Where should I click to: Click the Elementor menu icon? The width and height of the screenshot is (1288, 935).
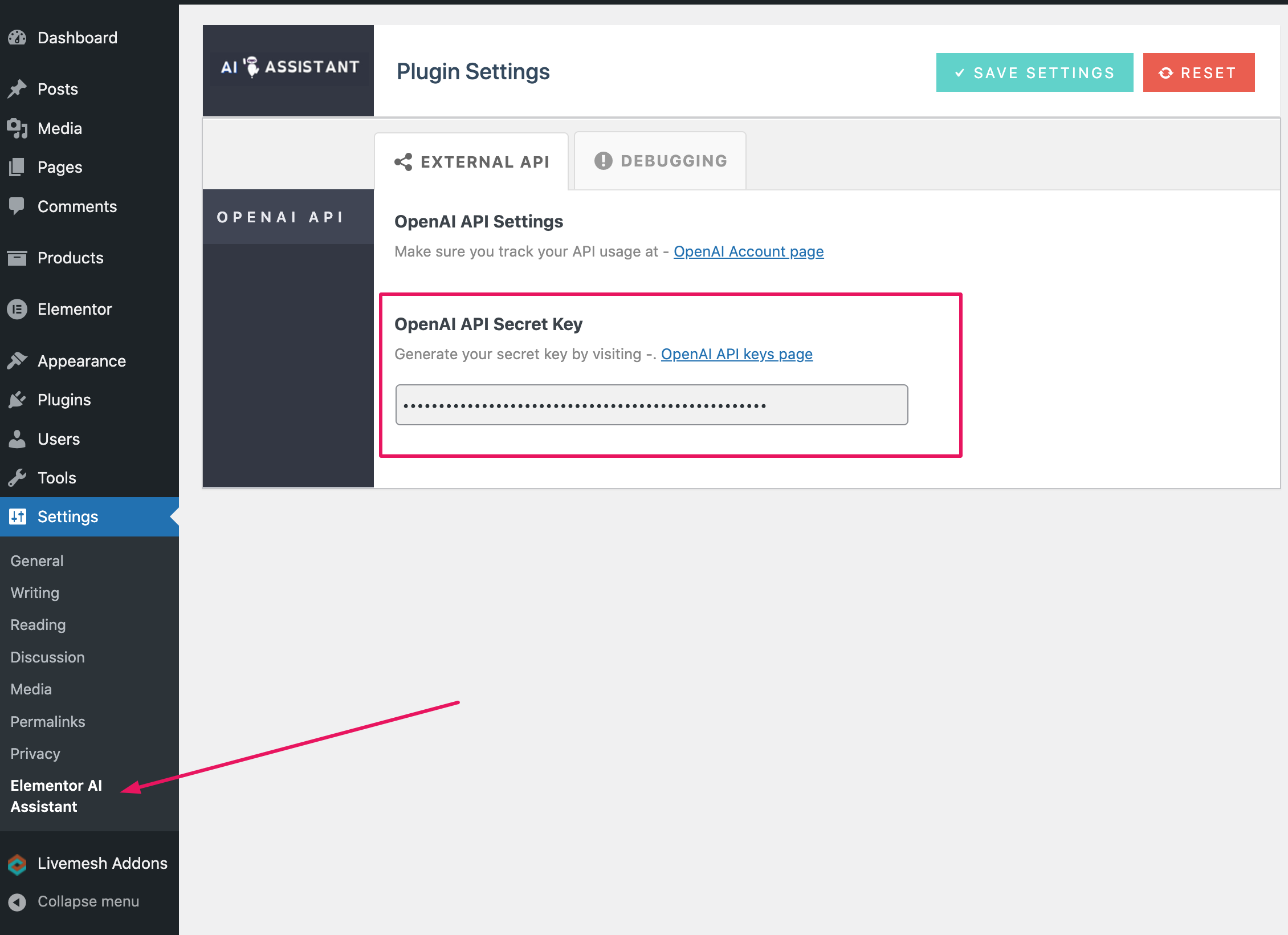(x=17, y=309)
